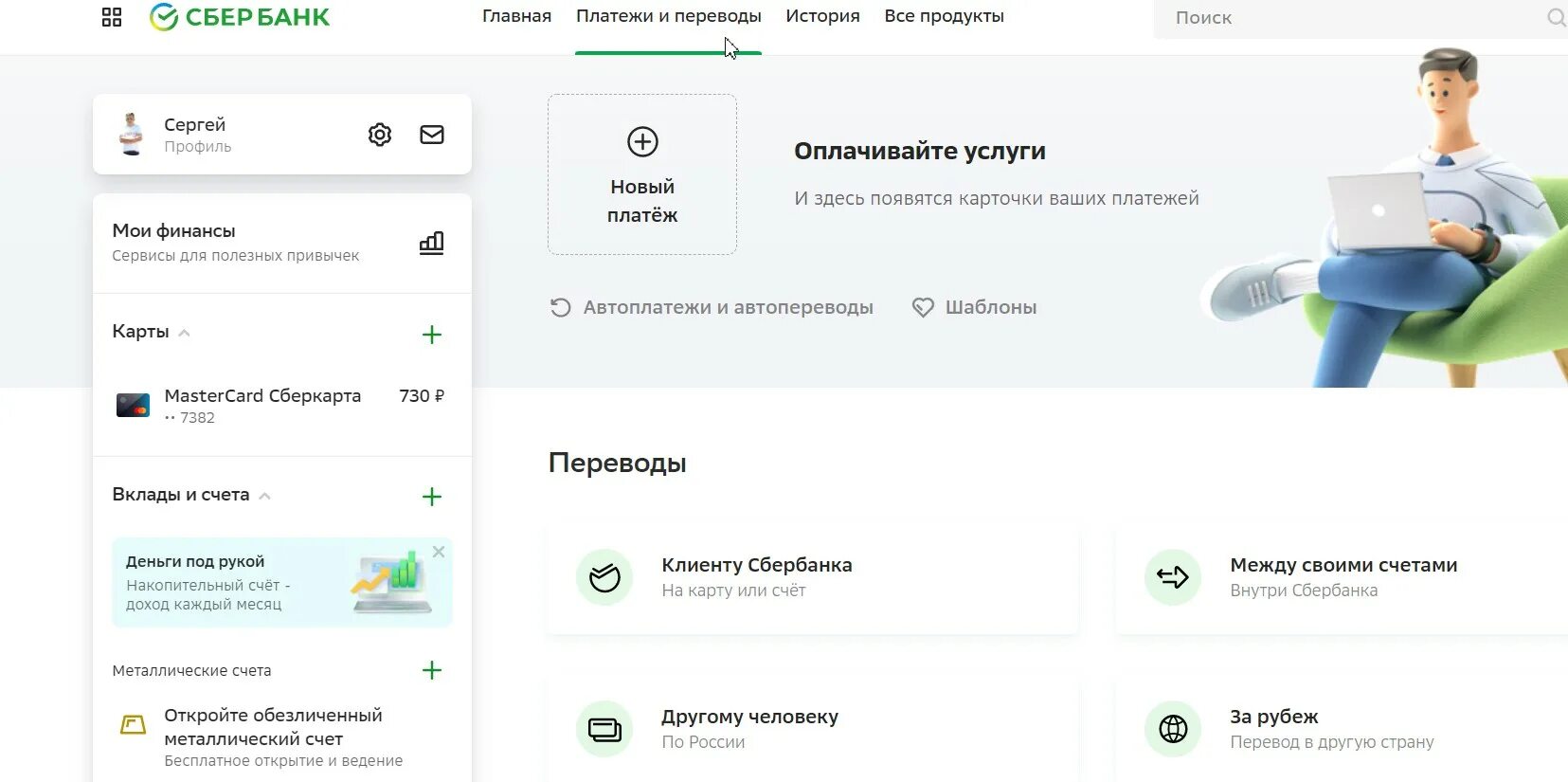Screen dimensions: 1568x782
Task: Click the Клиенту Сбербанка circular icon
Action: pos(604,577)
